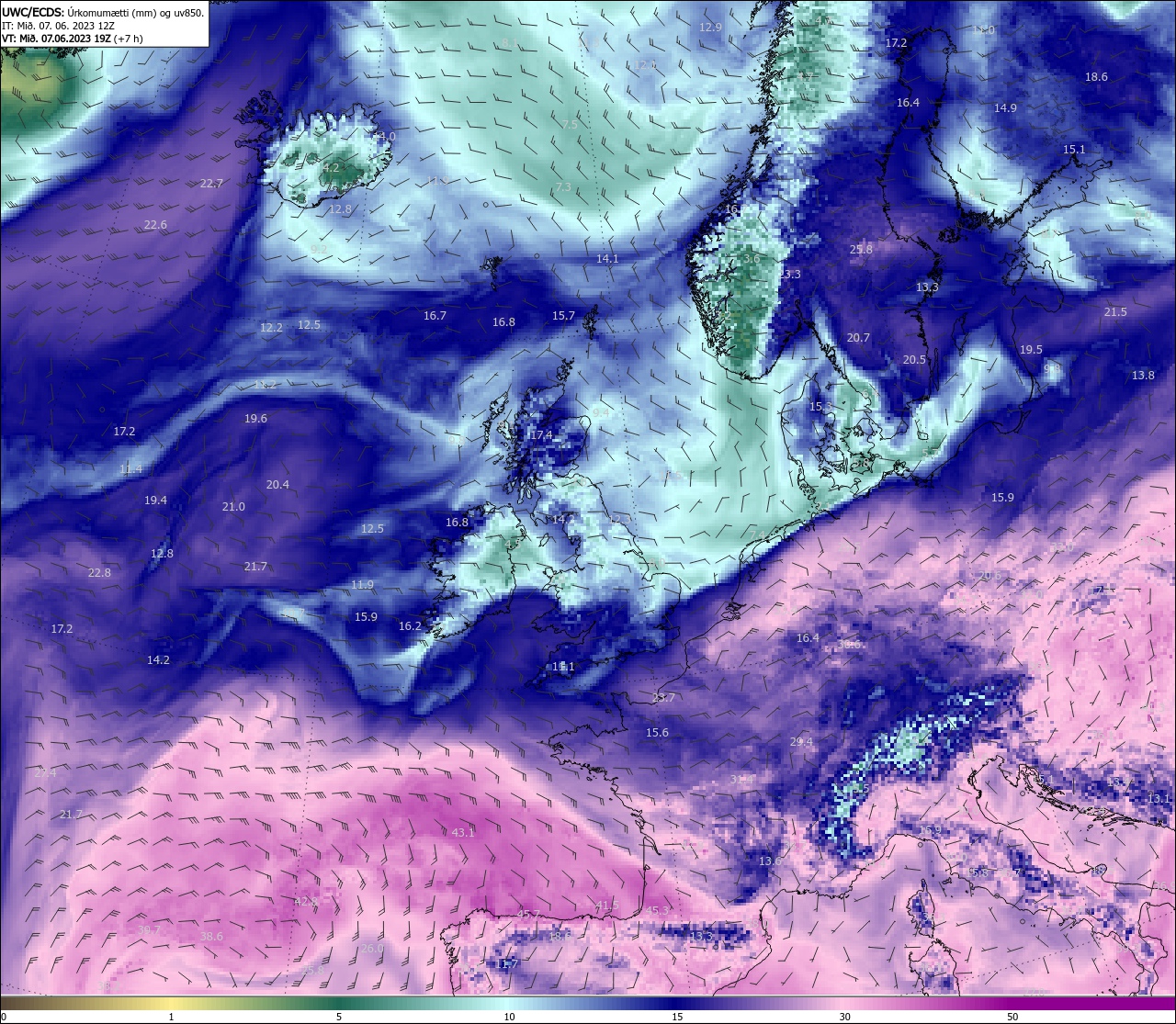The width and height of the screenshot is (1176, 1024).
Task: Click the 14.9 value over Finland
Action: tap(1005, 108)
